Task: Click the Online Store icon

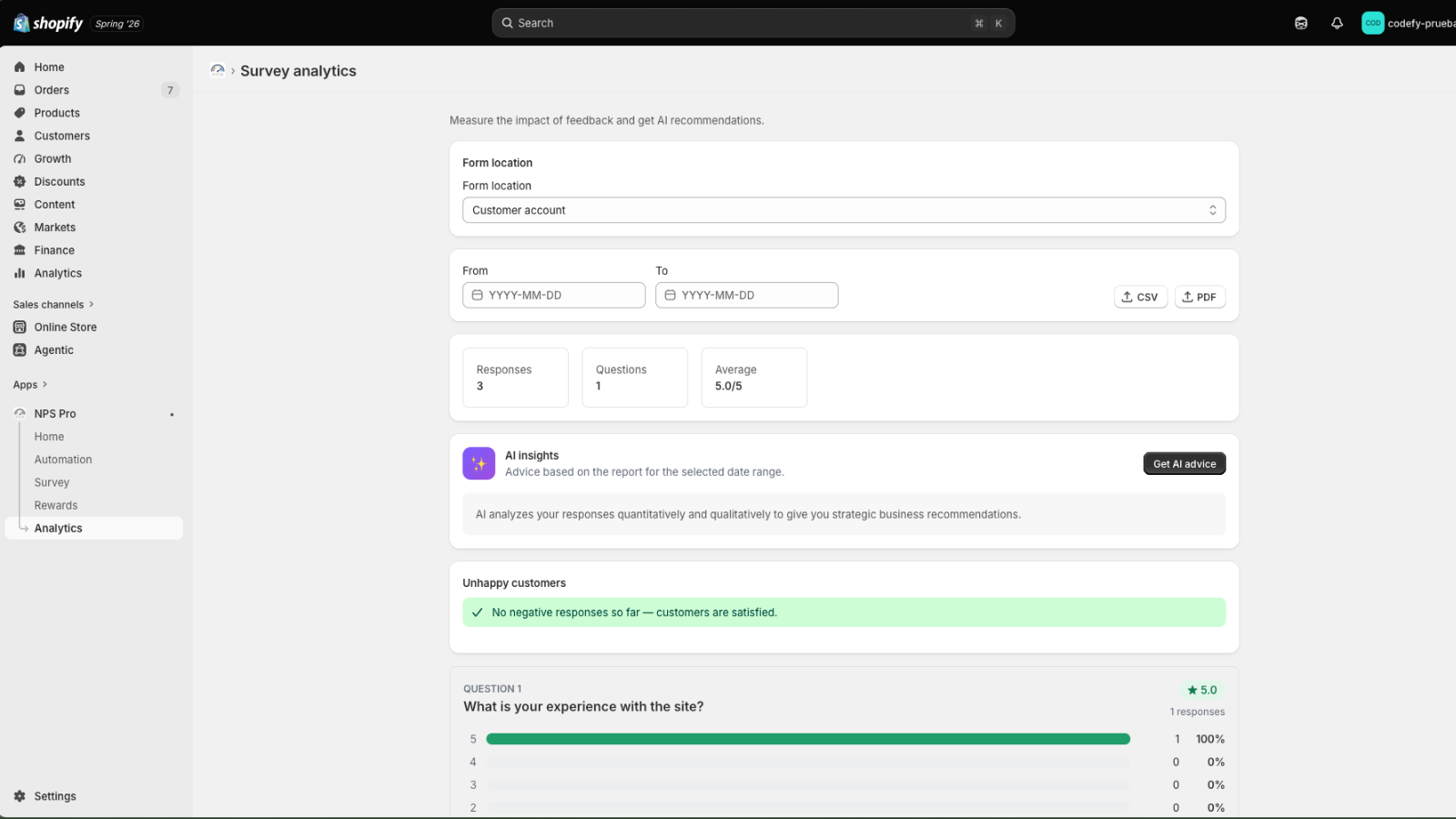Action: [20, 328]
